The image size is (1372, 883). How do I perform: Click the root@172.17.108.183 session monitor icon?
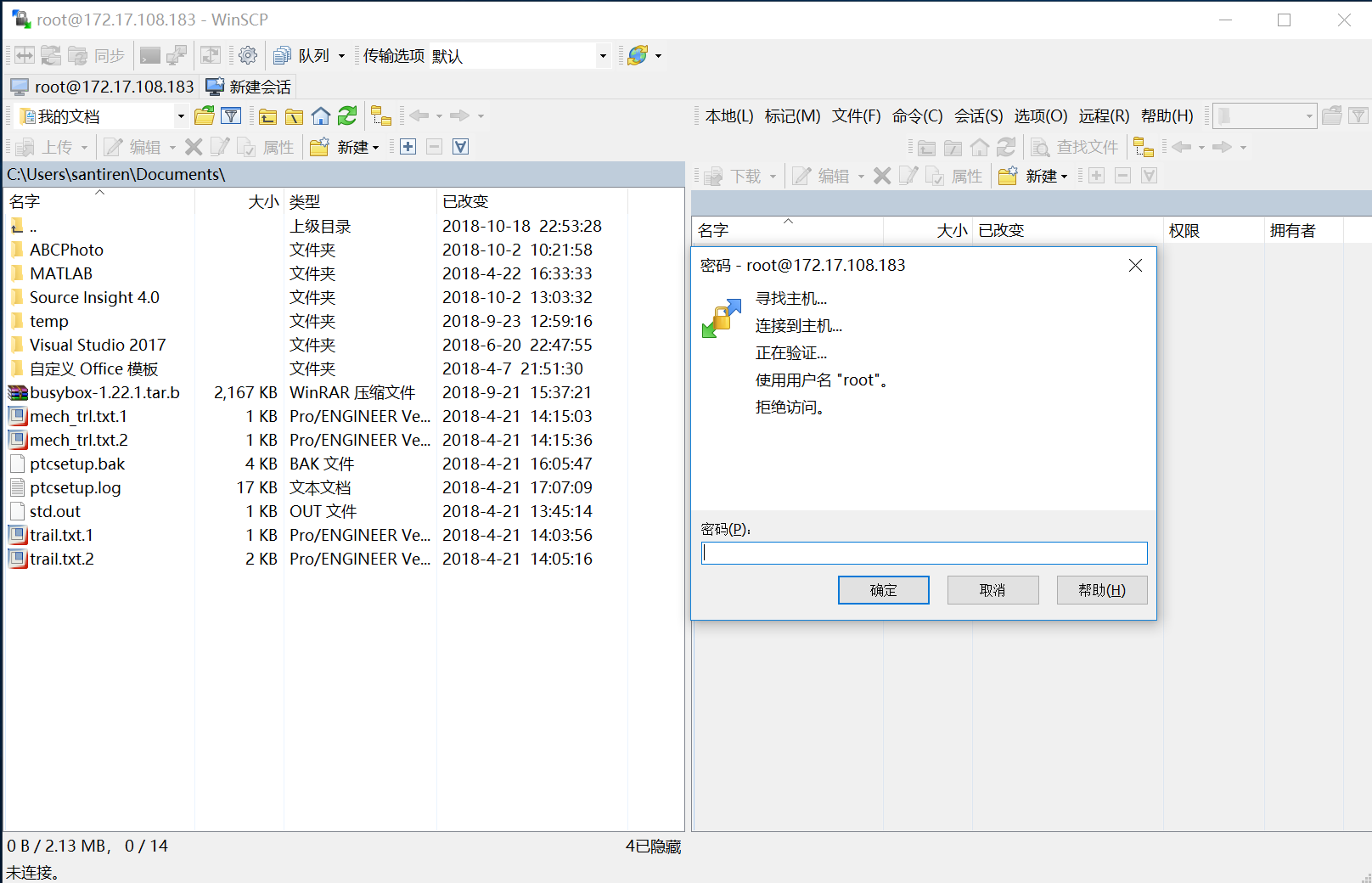coord(20,87)
